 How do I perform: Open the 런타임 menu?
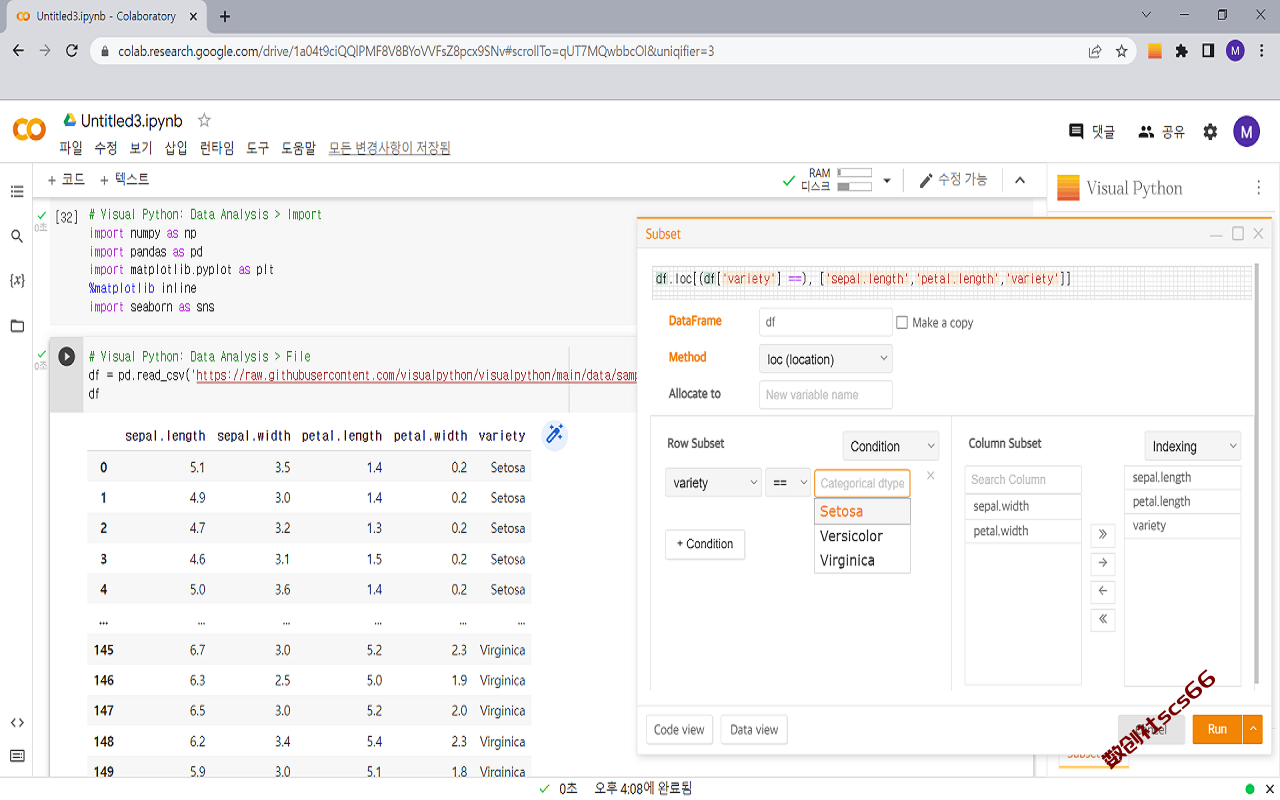(217, 148)
